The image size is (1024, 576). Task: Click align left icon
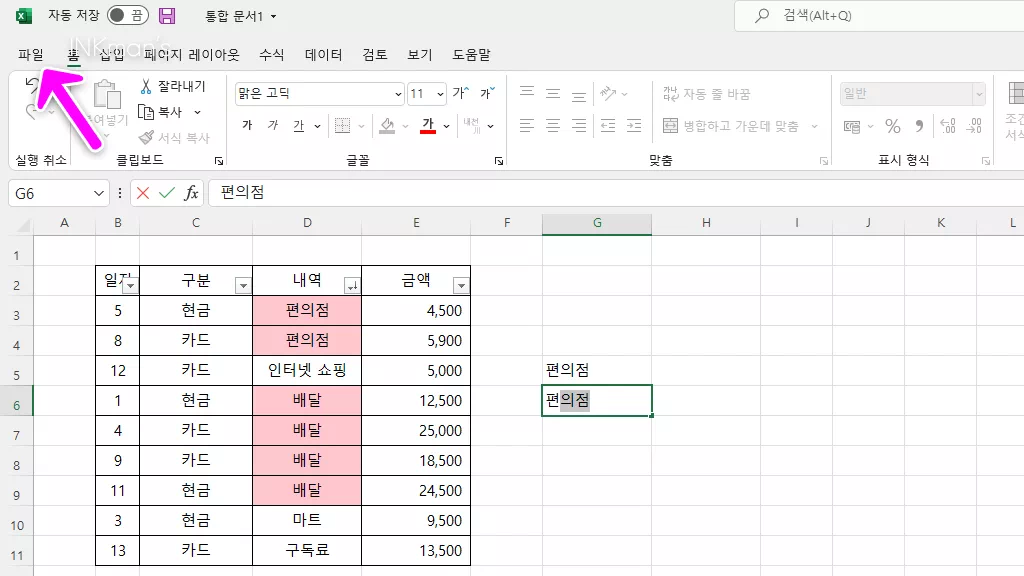(527, 125)
